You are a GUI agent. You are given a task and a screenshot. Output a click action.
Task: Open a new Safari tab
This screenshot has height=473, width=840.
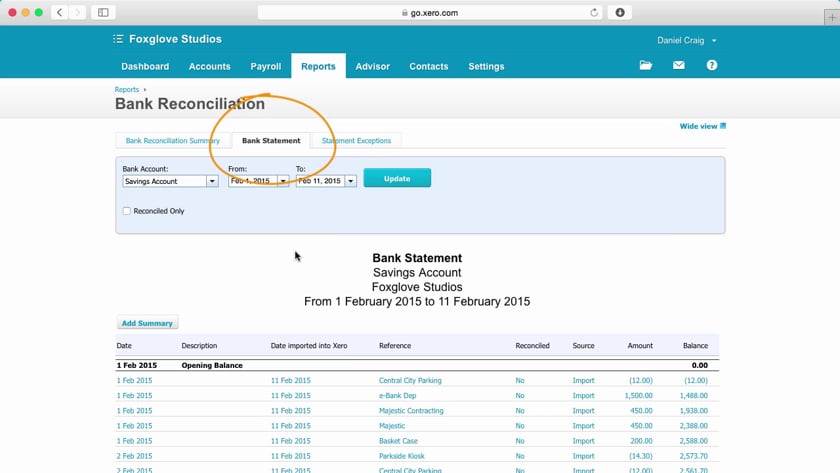(x=832, y=17)
